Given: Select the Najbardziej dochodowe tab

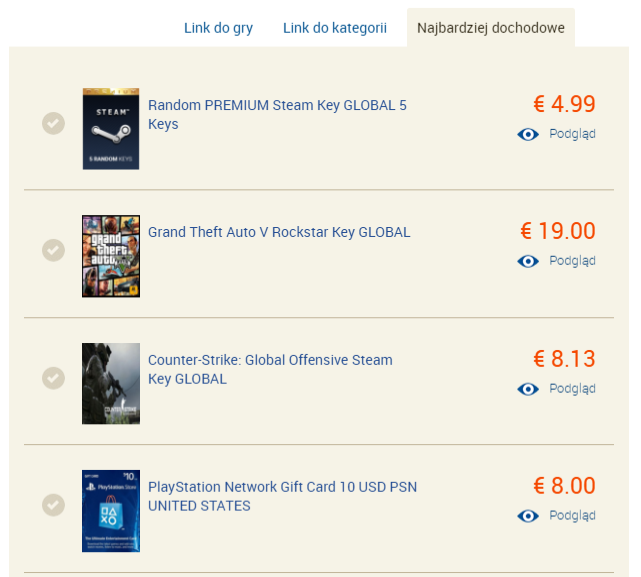Looking at the screenshot, I should 491,28.
